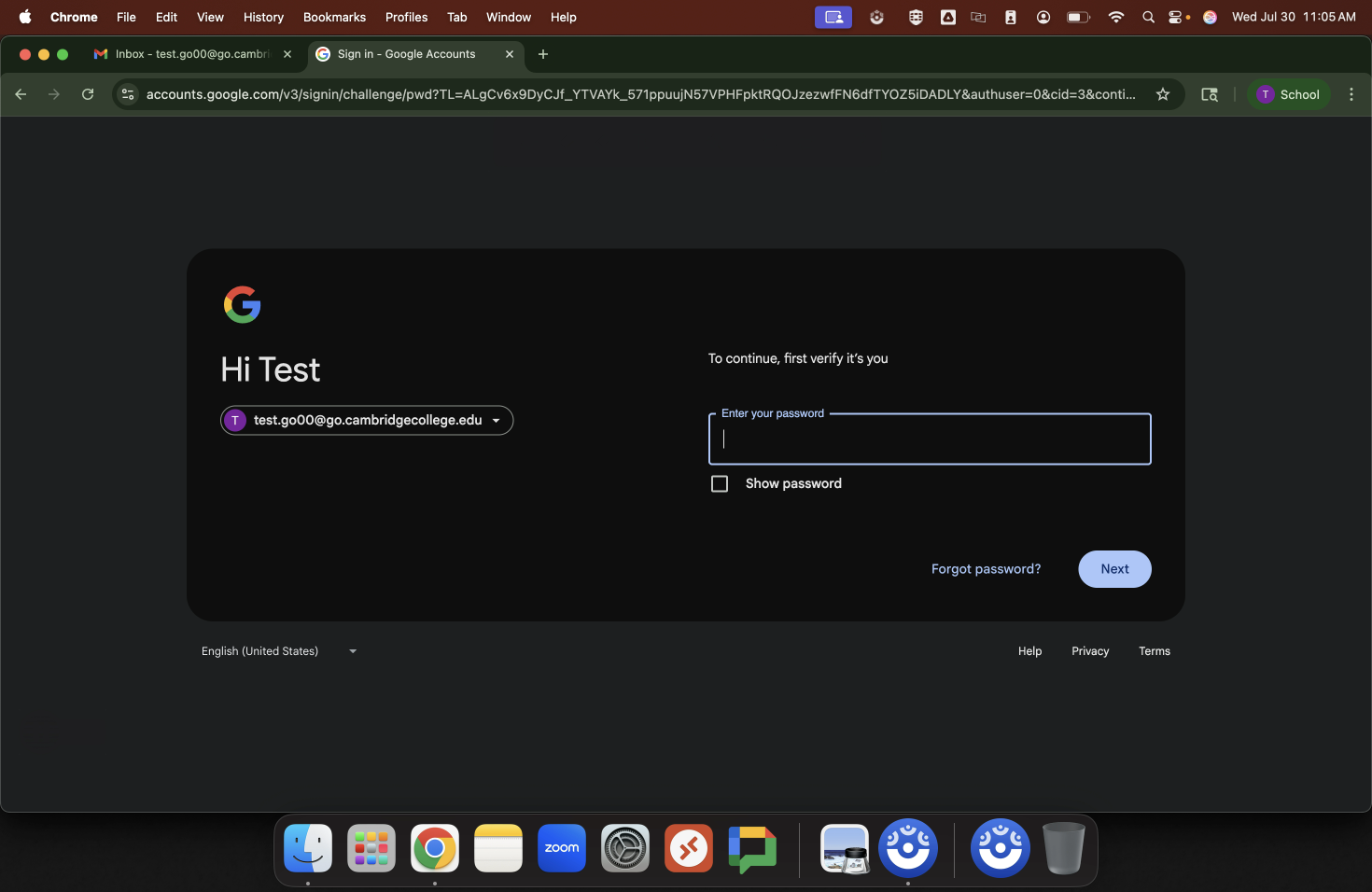The width and height of the screenshot is (1372, 892).
Task: Open Zoom from the dock
Action: pyautogui.click(x=562, y=848)
